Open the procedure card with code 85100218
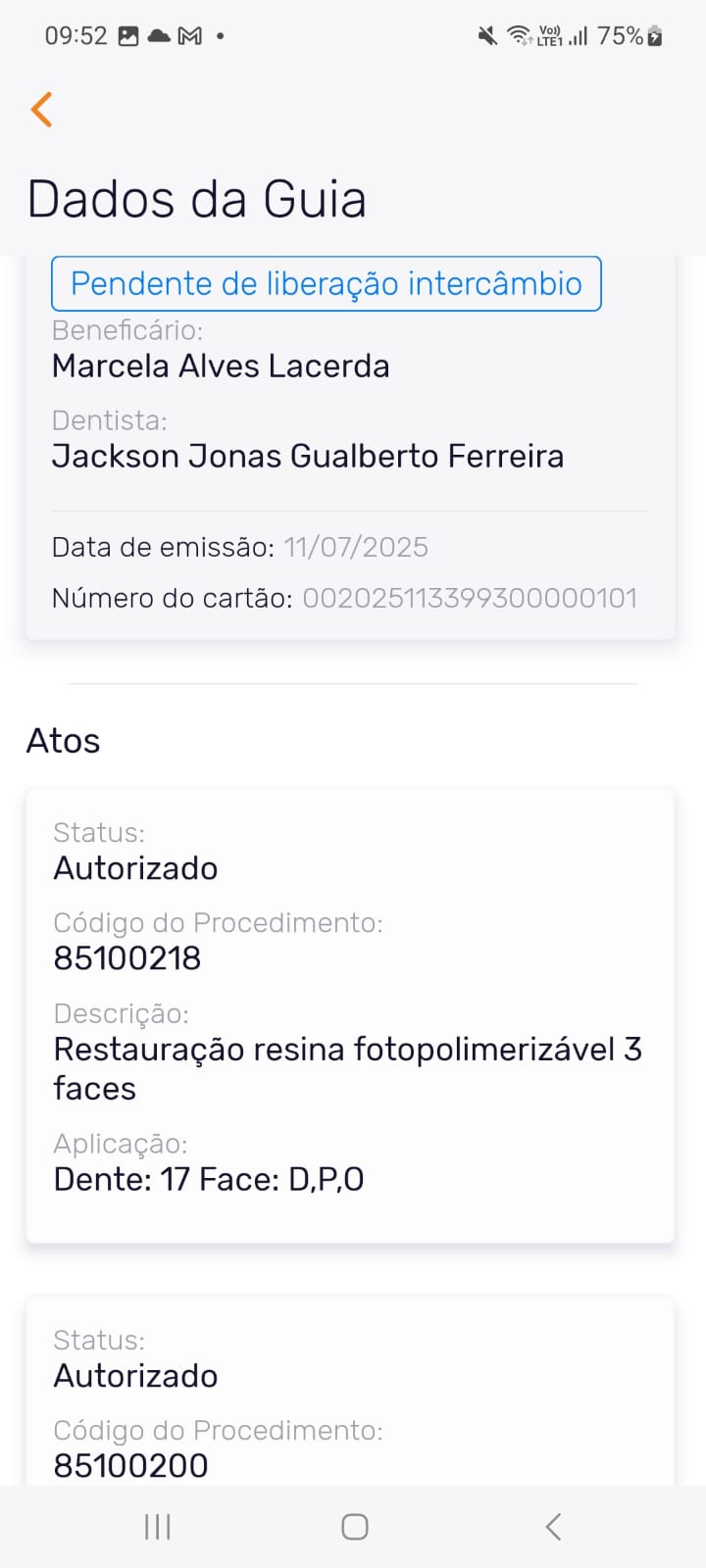 pos(350,1014)
